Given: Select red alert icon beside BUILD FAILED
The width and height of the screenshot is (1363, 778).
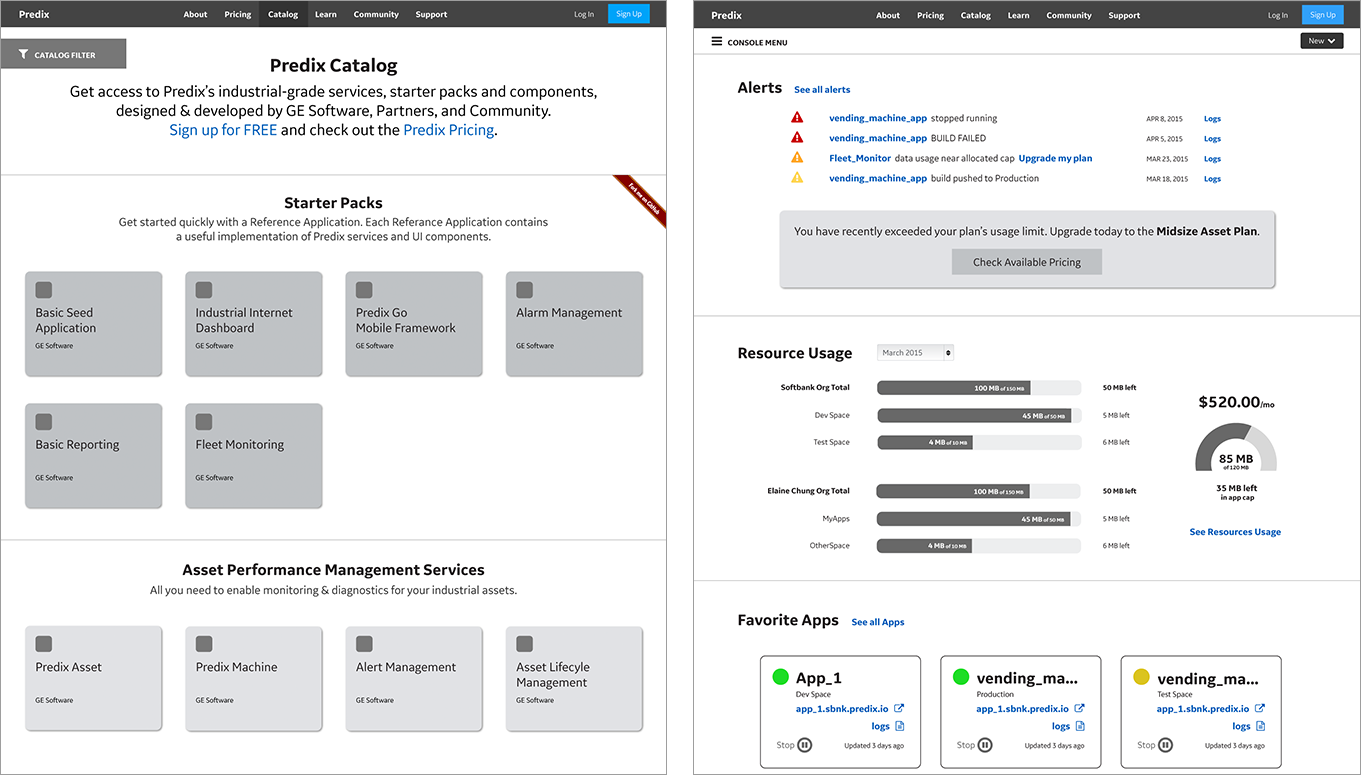Looking at the screenshot, I should 797,138.
